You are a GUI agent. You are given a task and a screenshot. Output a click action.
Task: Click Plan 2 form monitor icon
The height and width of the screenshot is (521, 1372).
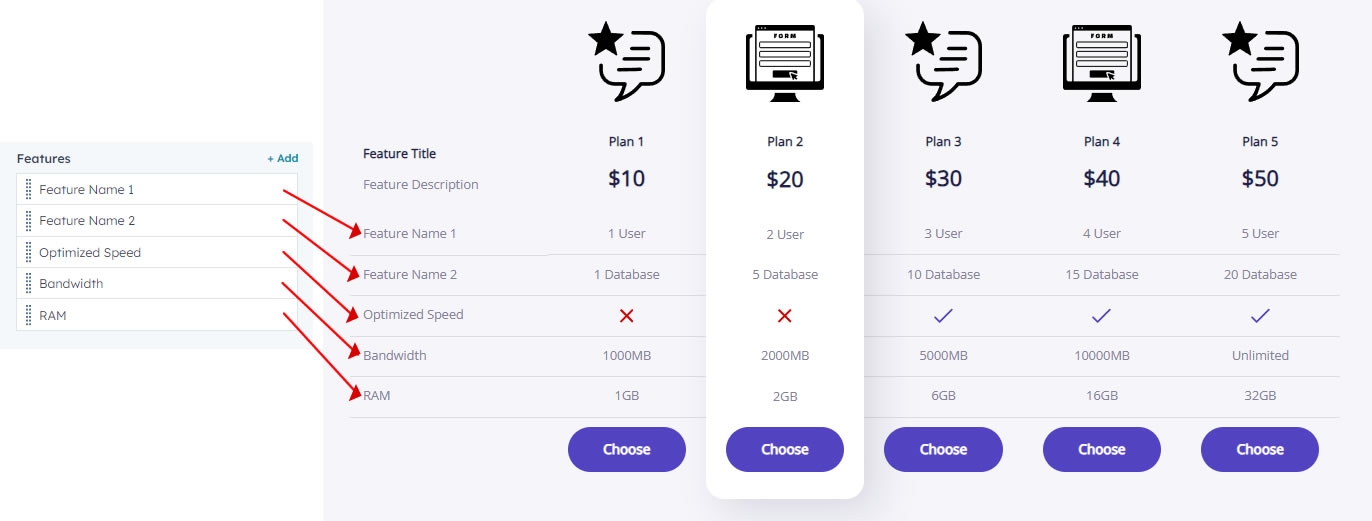click(785, 63)
